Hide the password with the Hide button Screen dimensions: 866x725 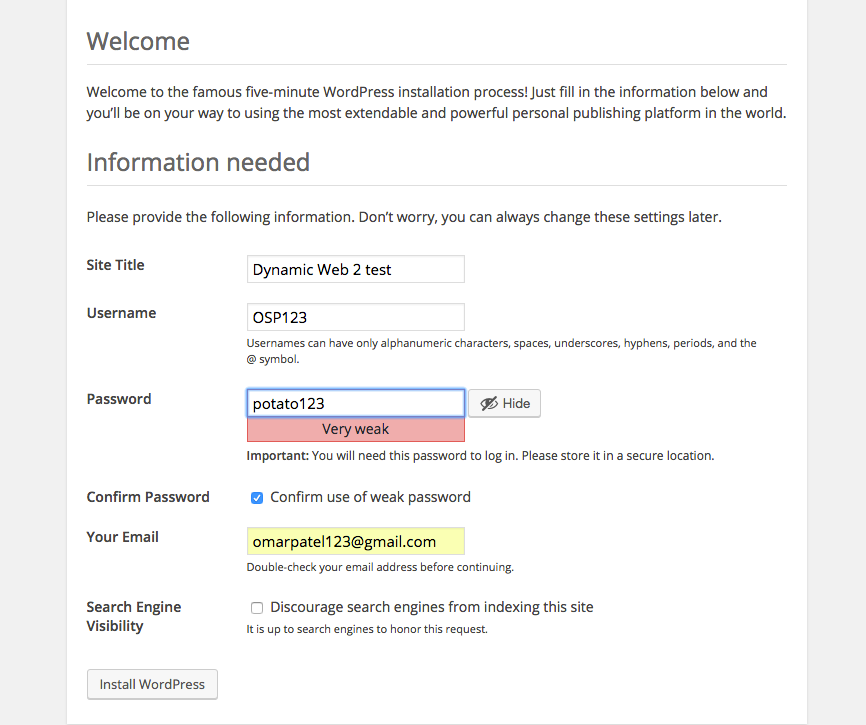coord(504,403)
